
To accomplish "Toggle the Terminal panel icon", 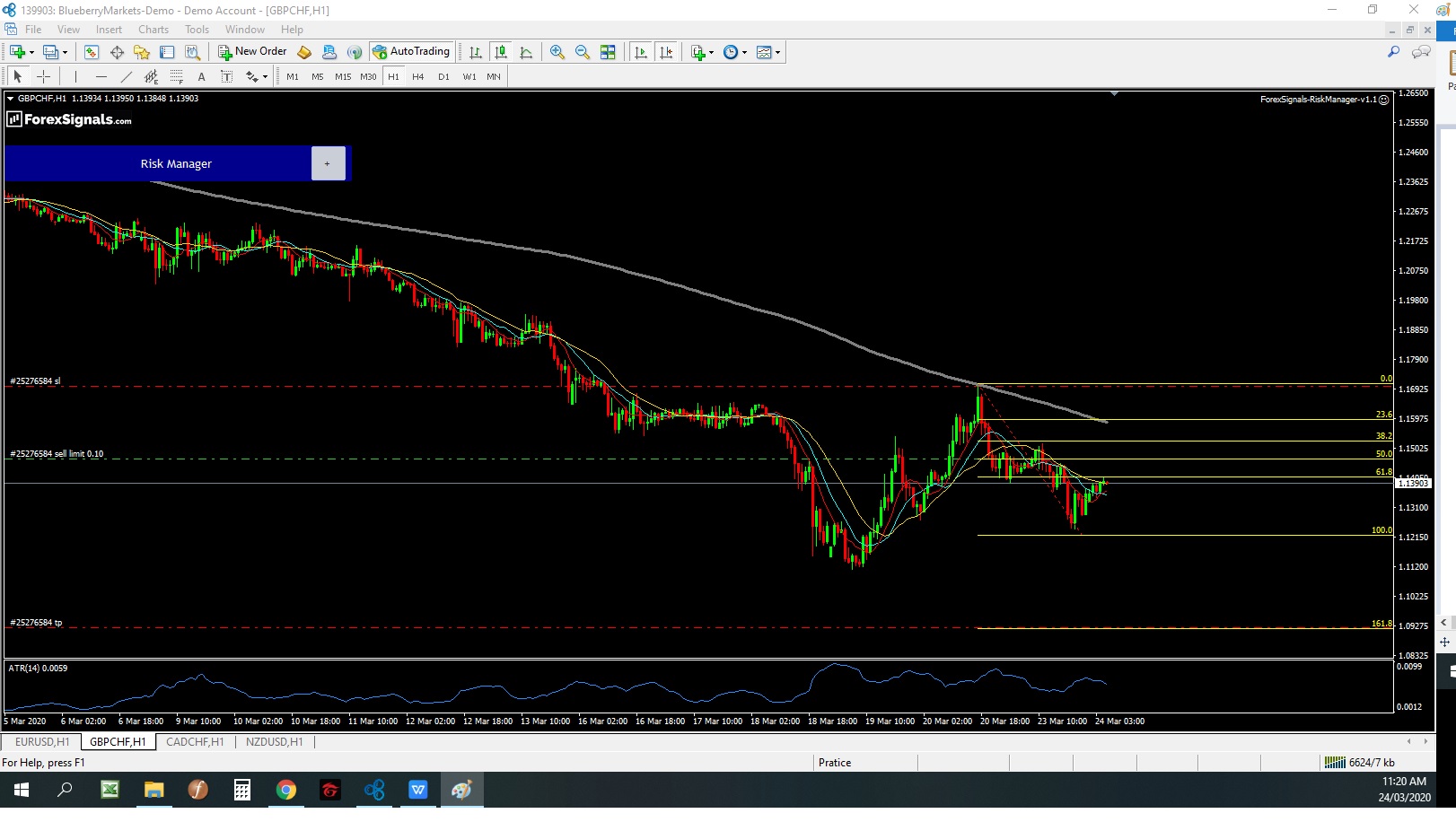I will coord(167,52).
